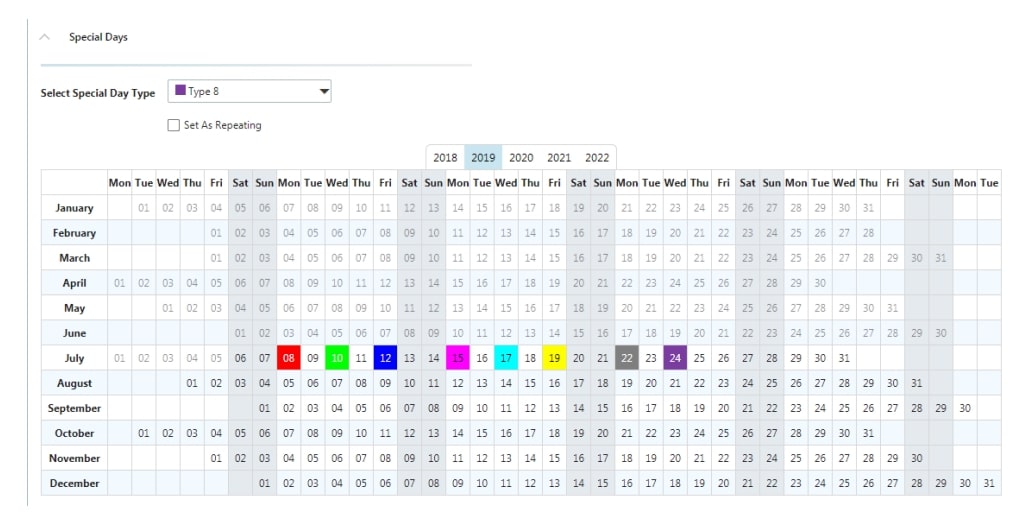1030x525 pixels.
Task: Open the 2021 year tab
Action: [559, 158]
